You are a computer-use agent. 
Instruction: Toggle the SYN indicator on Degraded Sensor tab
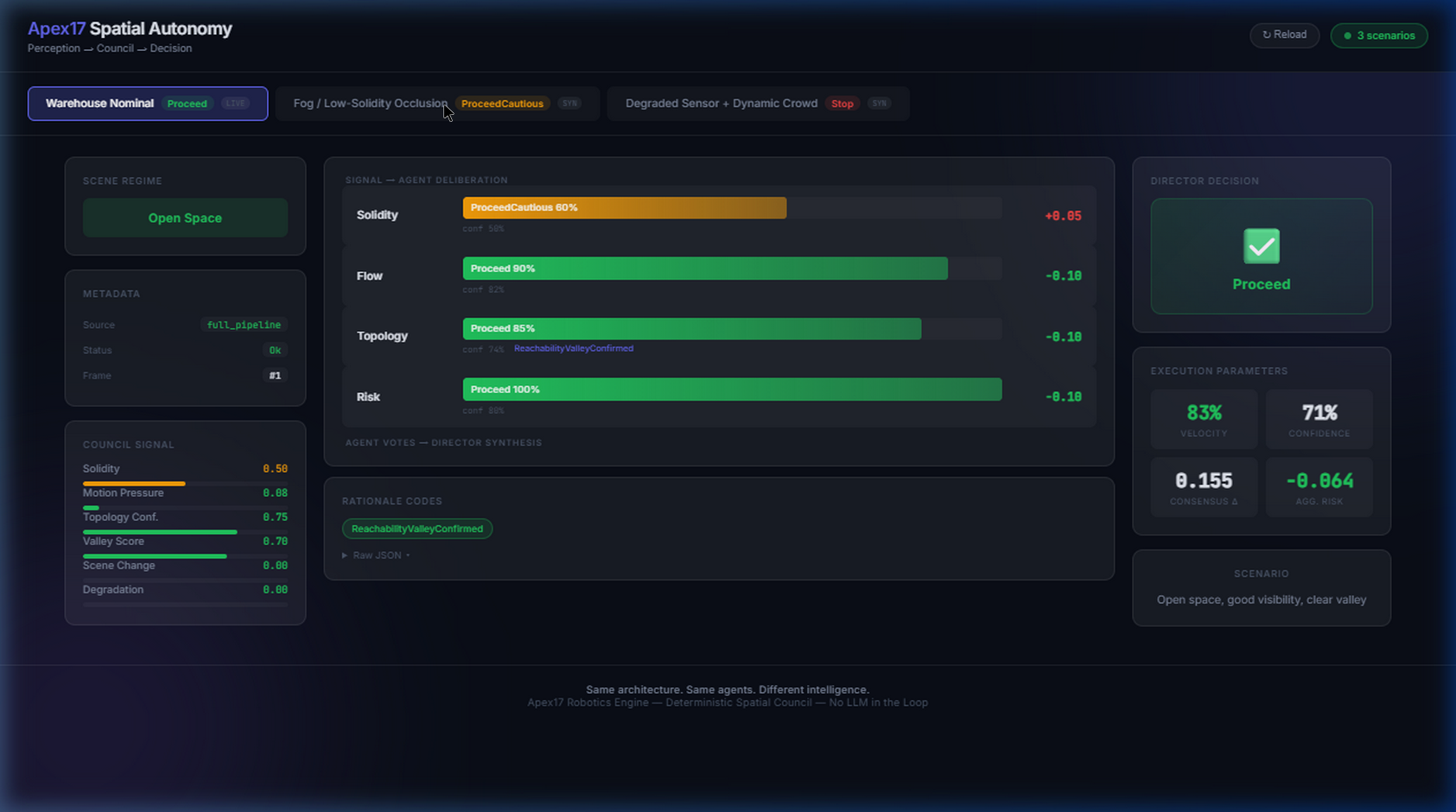(x=880, y=103)
